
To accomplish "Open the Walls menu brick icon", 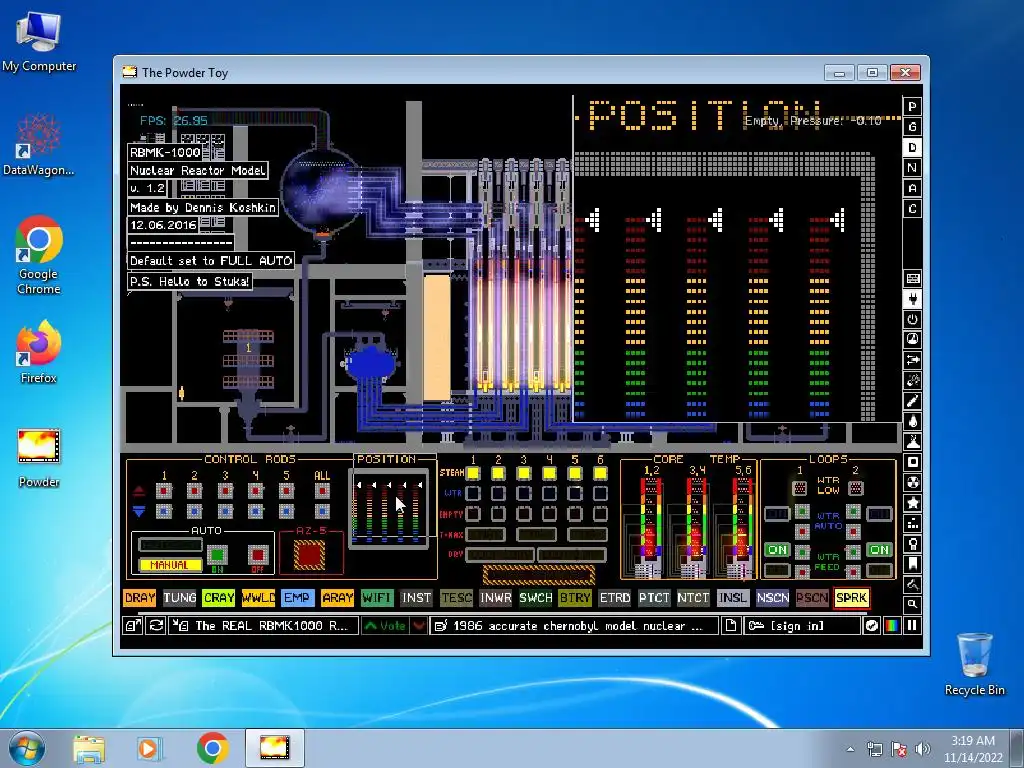I will pyautogui.click(x=912, y=279).
